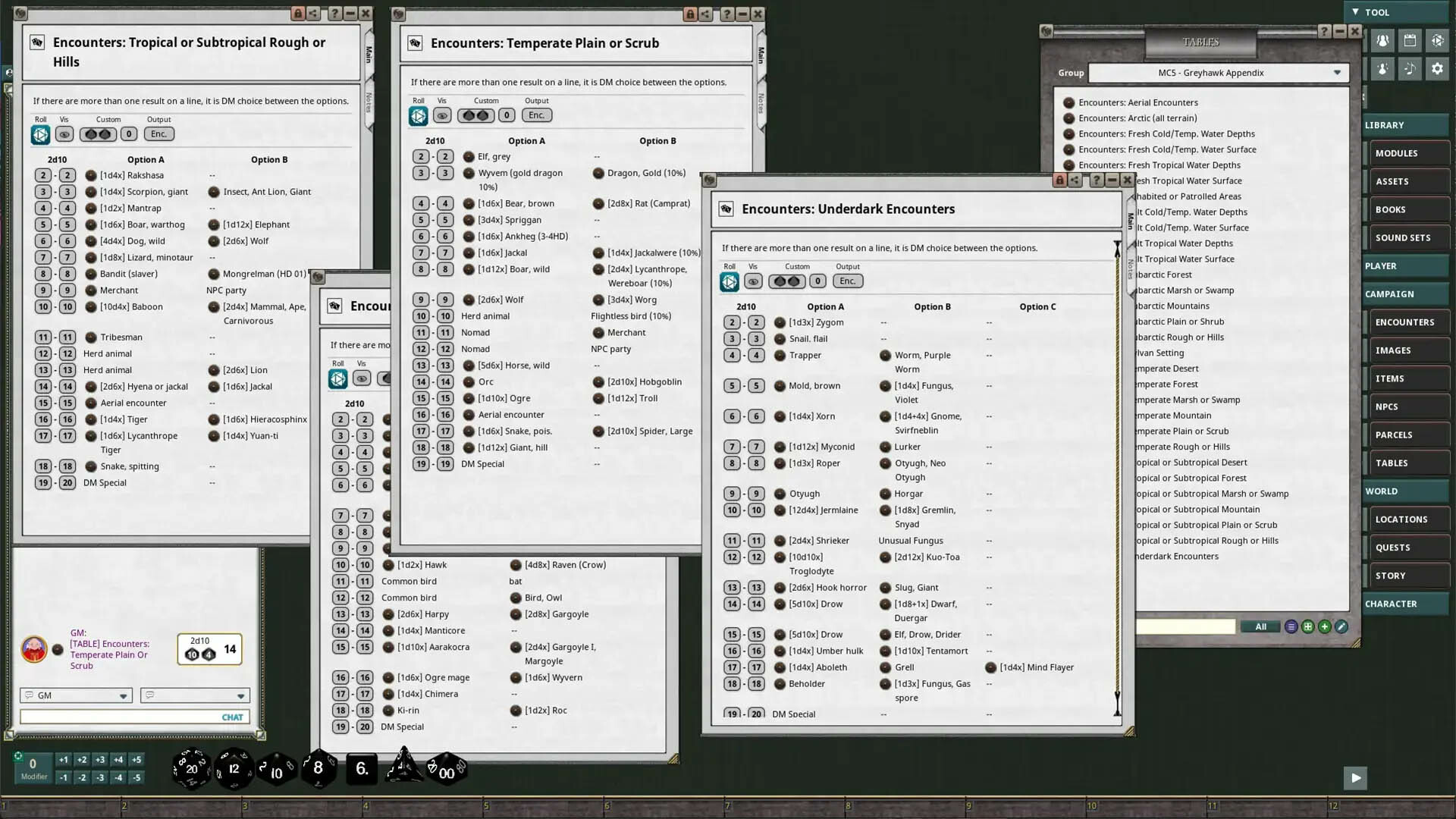Viewport: 1456px width, 819px height.
Task: Open the Party Sheet icon in the TOOL panel
Action: [1382, 40]
